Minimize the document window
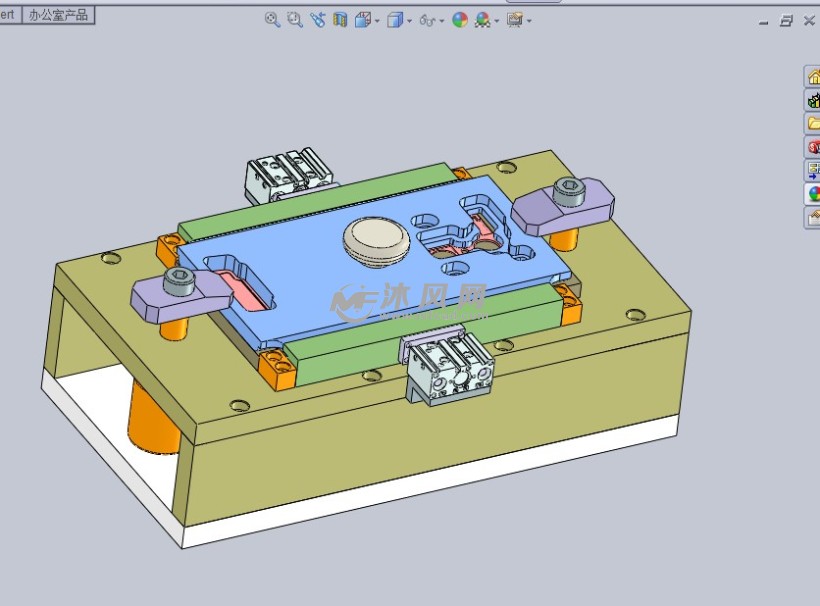The image size is (820, 606). [764, 22]
